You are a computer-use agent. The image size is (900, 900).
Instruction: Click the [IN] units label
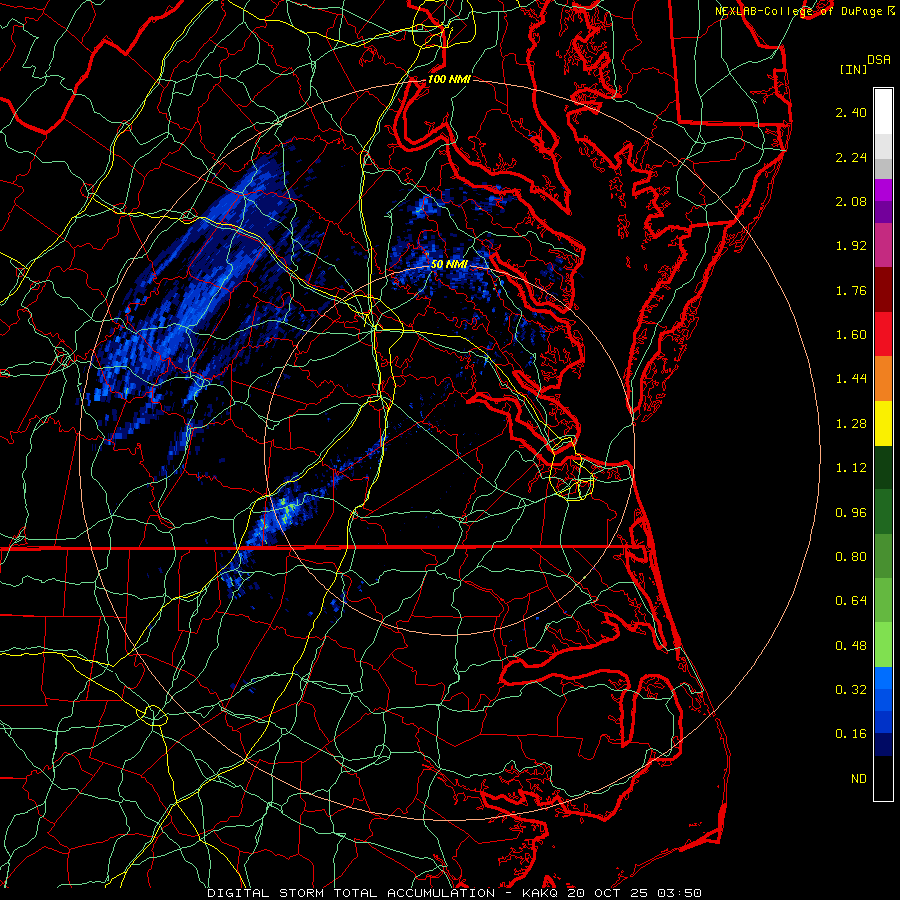point(854,69)
